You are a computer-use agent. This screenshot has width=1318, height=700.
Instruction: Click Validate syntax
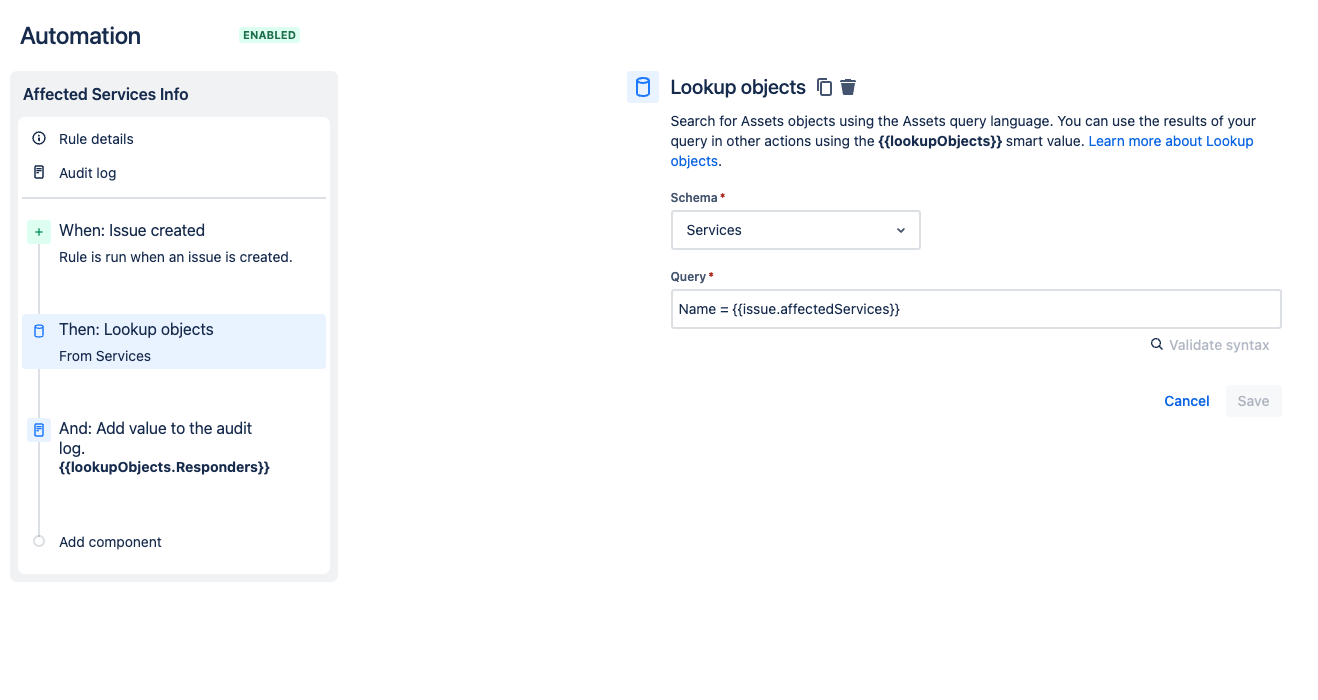point(1219,345)
